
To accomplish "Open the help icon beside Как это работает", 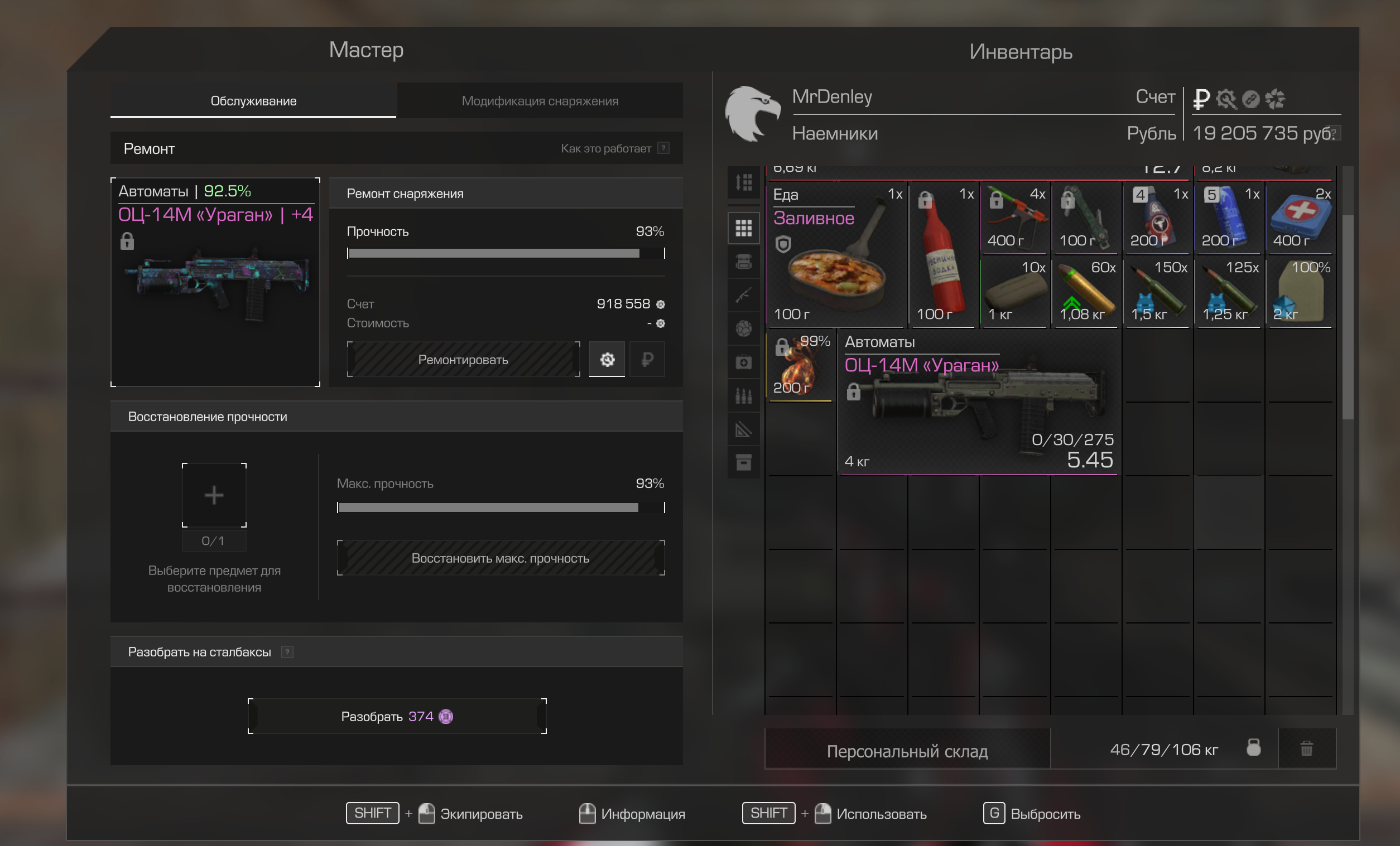I will [x=663, y=148].
